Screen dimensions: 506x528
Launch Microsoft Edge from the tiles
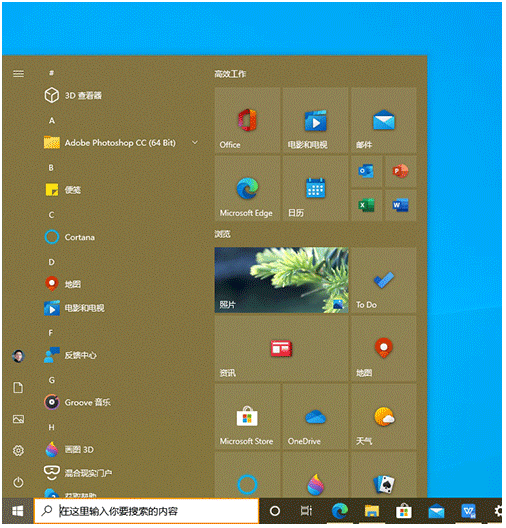coord(248,189)
